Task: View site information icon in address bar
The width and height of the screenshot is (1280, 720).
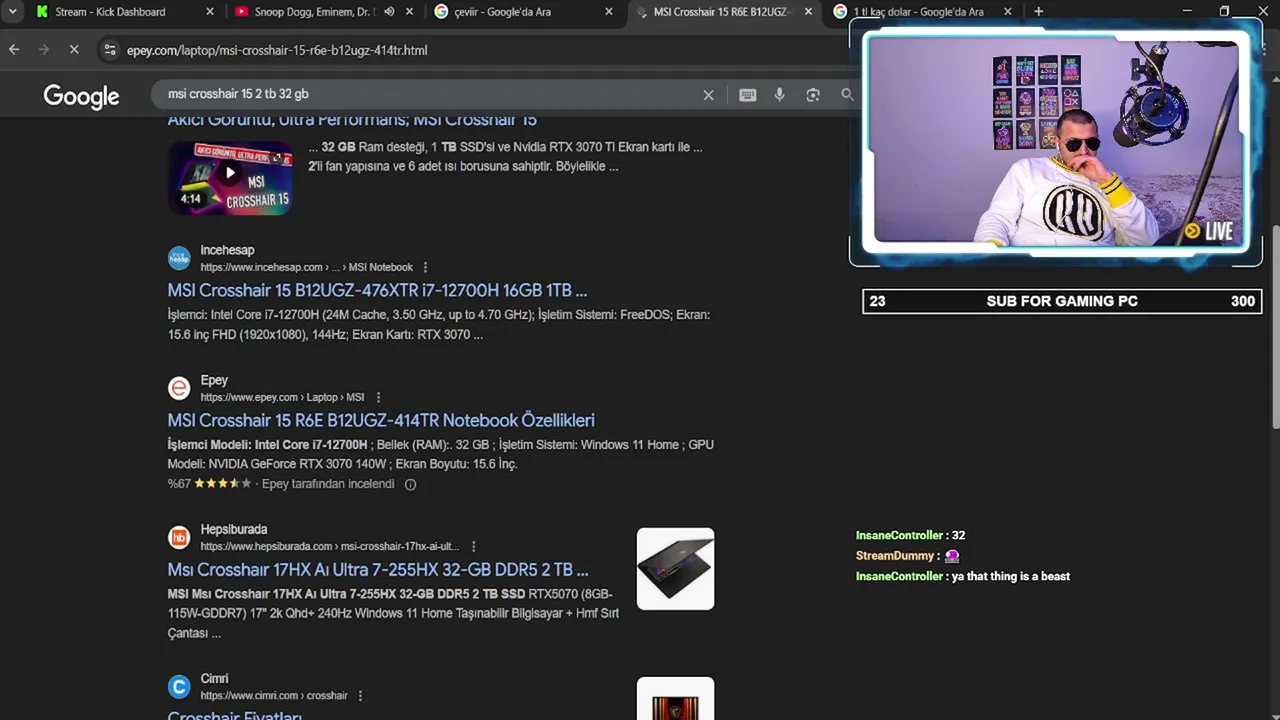Action: (x=110, y=49)
